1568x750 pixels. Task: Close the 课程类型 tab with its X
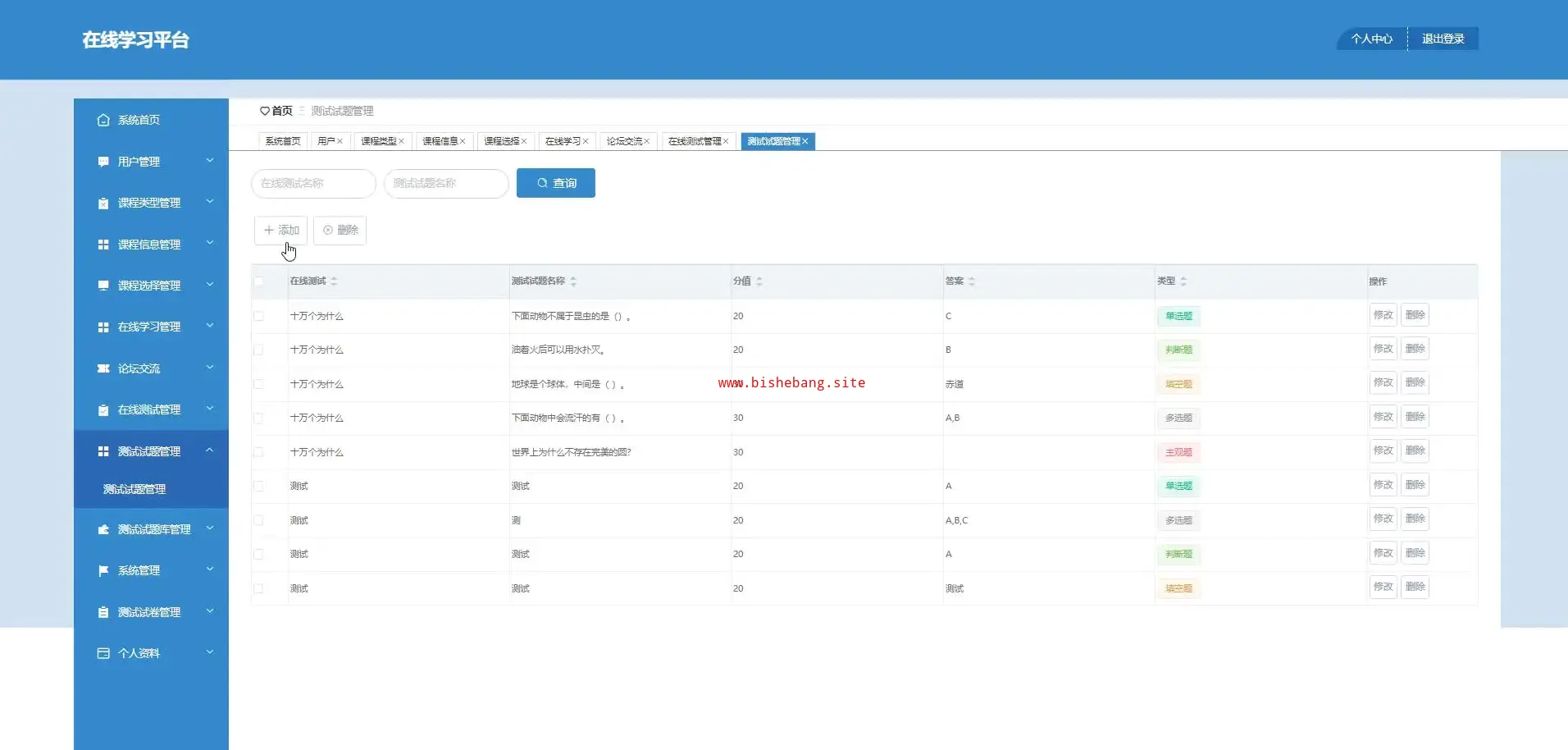[402, 141]
